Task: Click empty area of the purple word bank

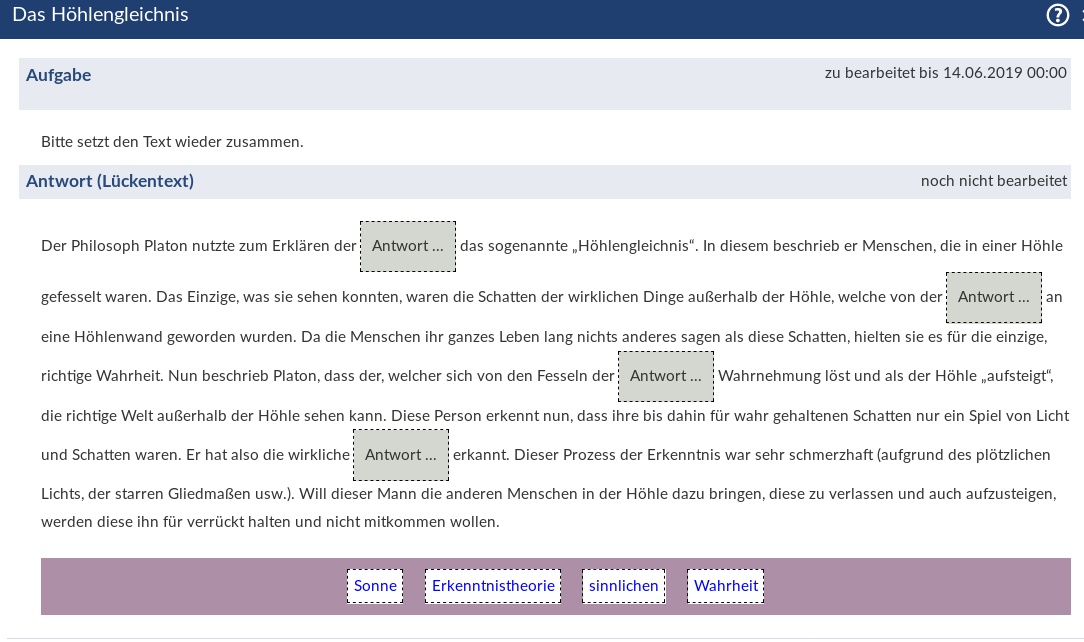Action: (x=200, y=586)
